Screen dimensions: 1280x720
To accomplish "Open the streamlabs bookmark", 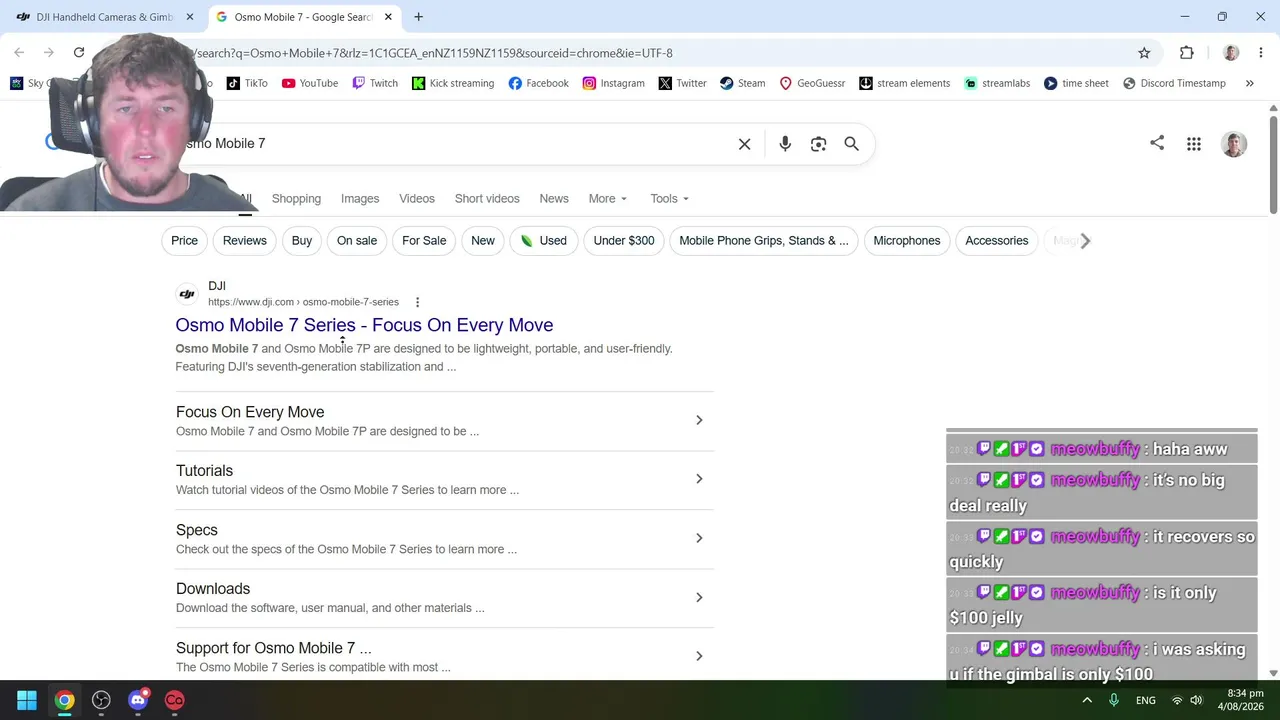I will click(997, 83).
